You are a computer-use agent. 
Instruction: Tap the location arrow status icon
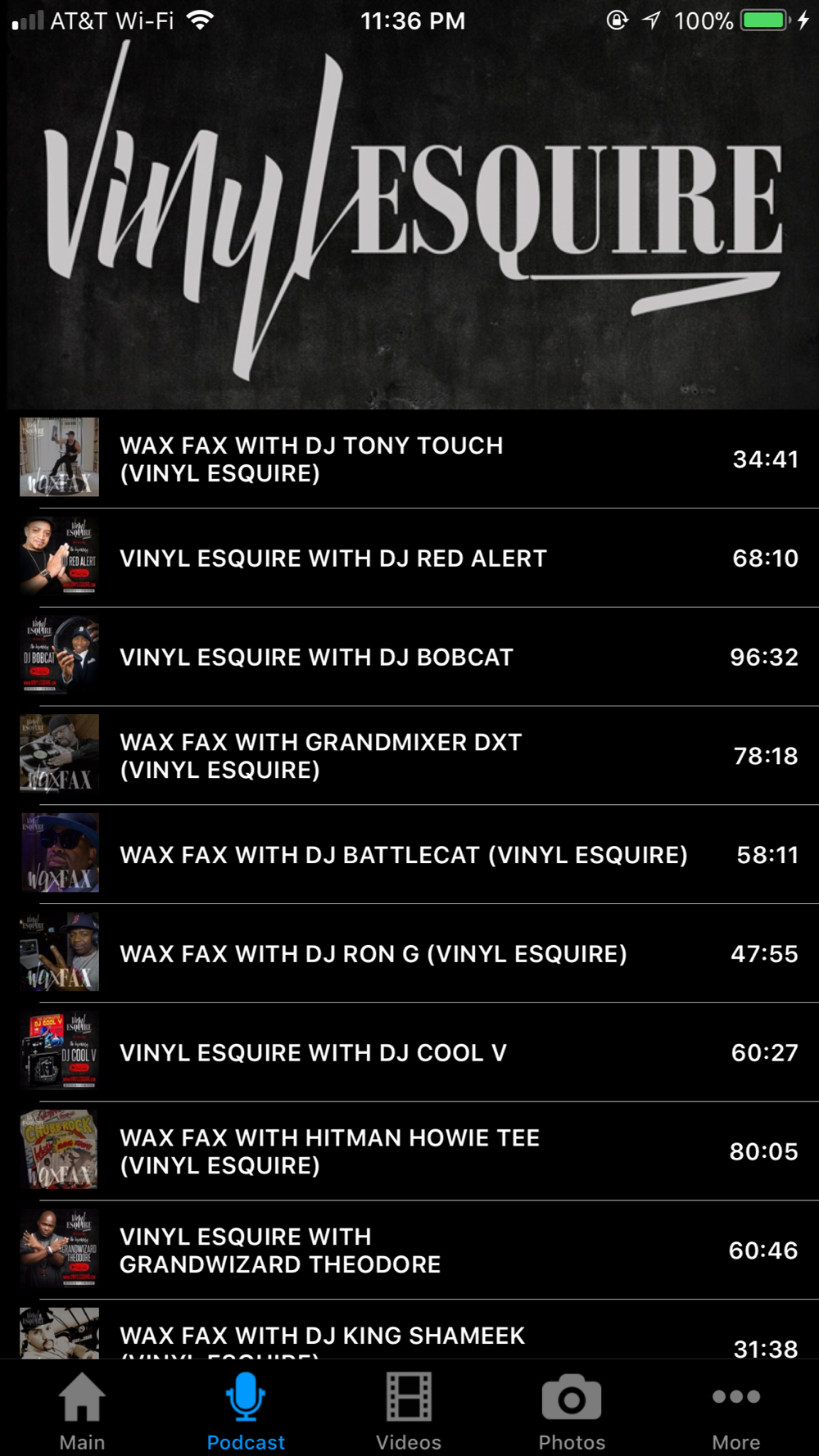coord(651,20)
